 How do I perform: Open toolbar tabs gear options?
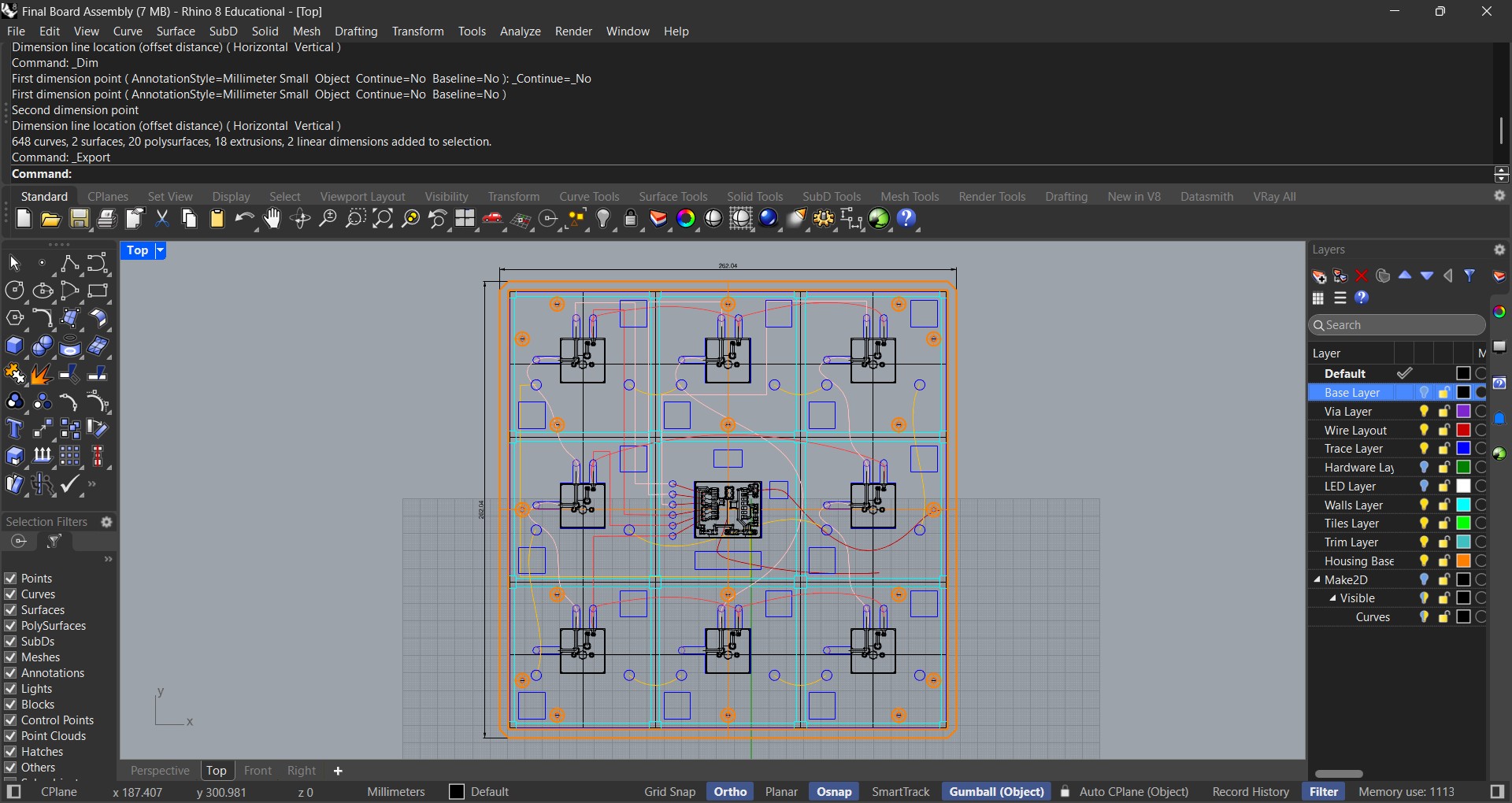[1499, 196]
